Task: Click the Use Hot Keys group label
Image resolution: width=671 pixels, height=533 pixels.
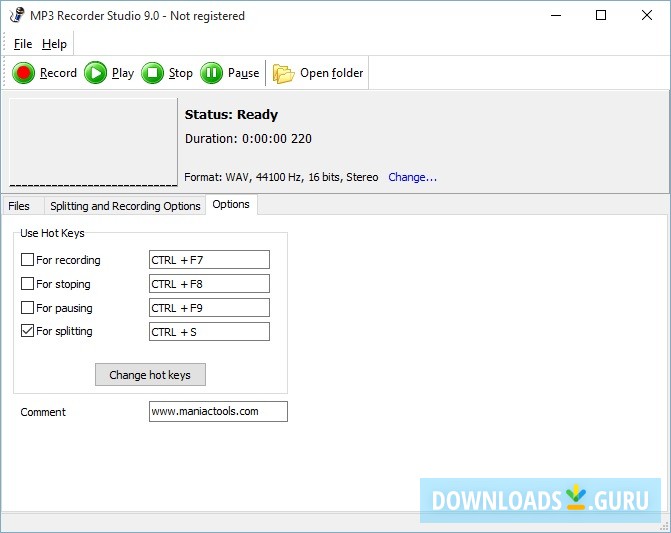Action: 52,233
